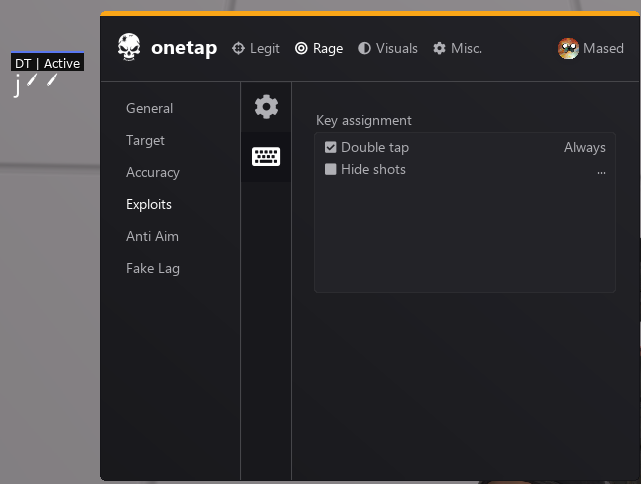The width and height of the screenshot is (641, 484).
Task: Click the Visuals half-circle icon
Action: 364,48
